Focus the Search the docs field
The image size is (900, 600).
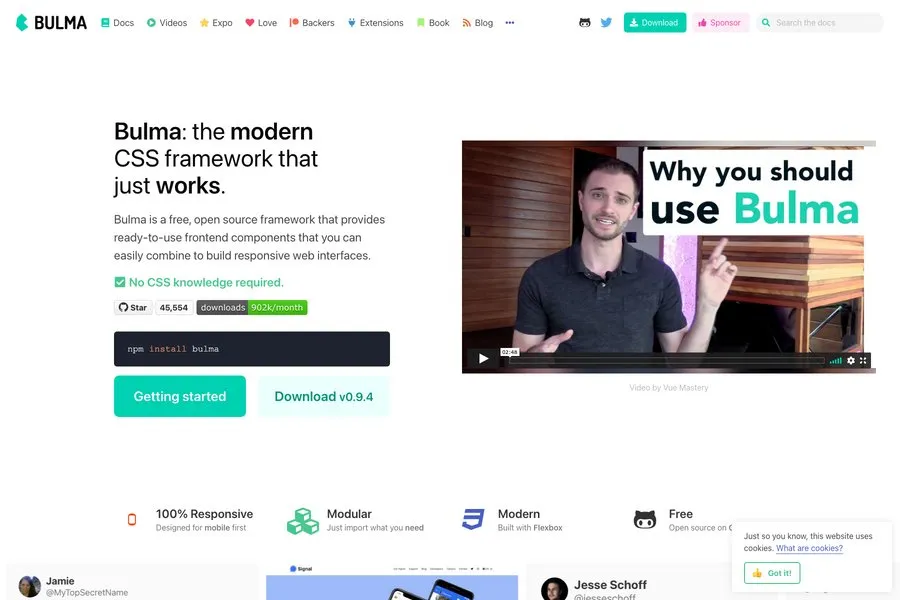point(820,22)
